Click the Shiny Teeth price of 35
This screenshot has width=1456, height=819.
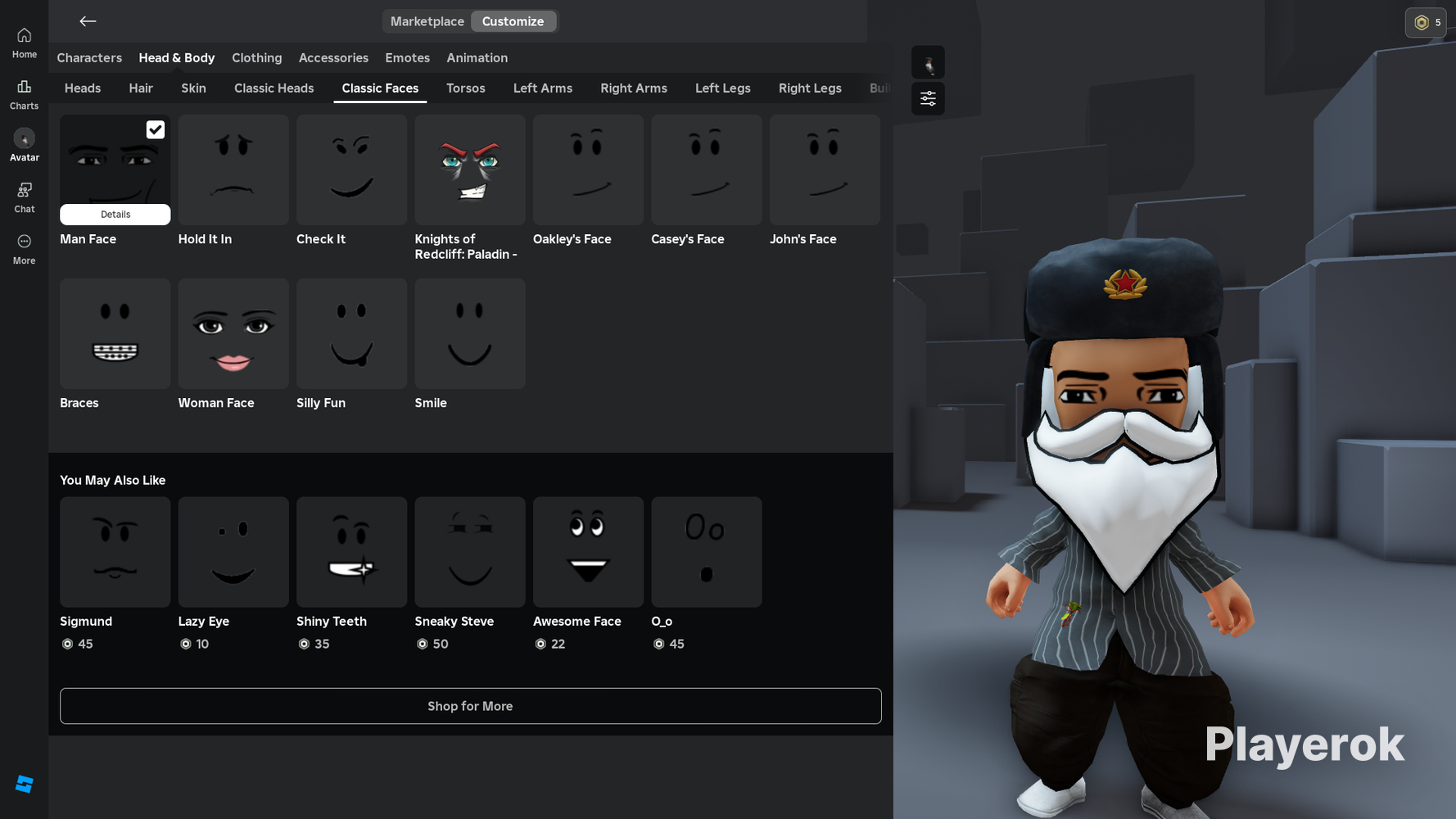click(314, 644)
